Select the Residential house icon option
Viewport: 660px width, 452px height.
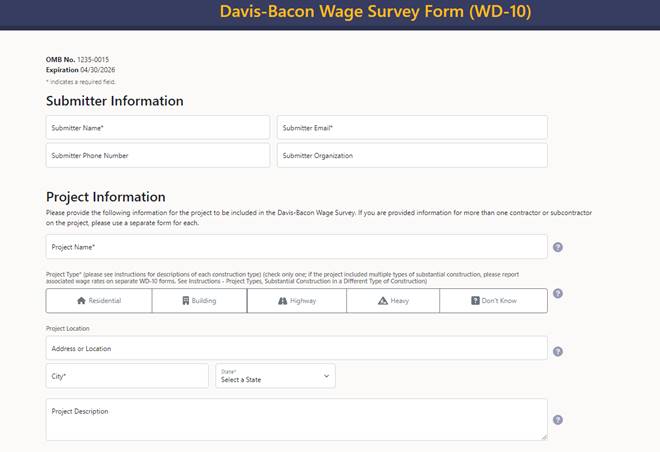(99, 301)
